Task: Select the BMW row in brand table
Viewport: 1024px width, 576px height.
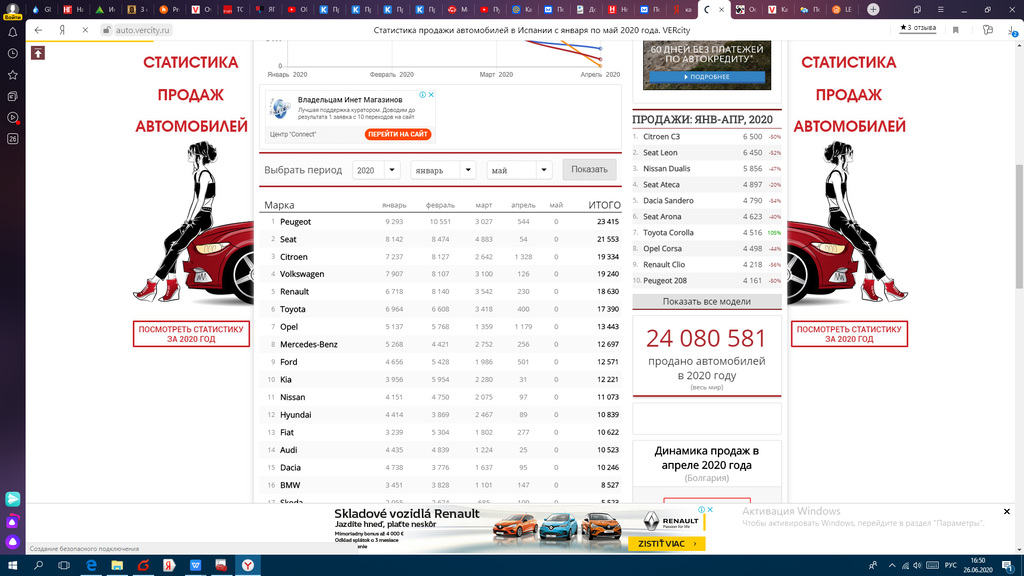Action: tap(440, 485)
